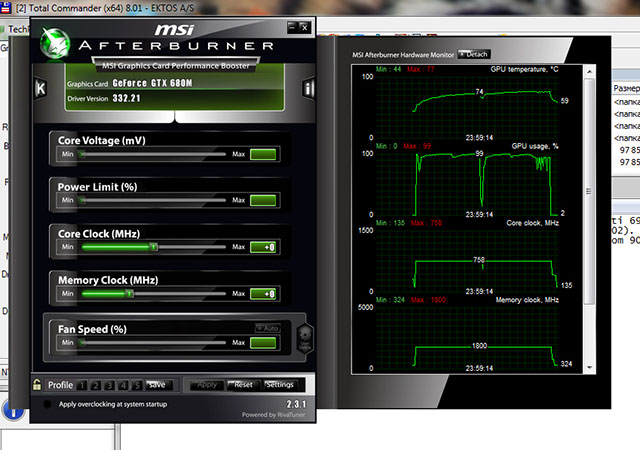The image size is (640, 450).
Task: Detach the Hardware Monitor panel
Action: pos(474,54)
